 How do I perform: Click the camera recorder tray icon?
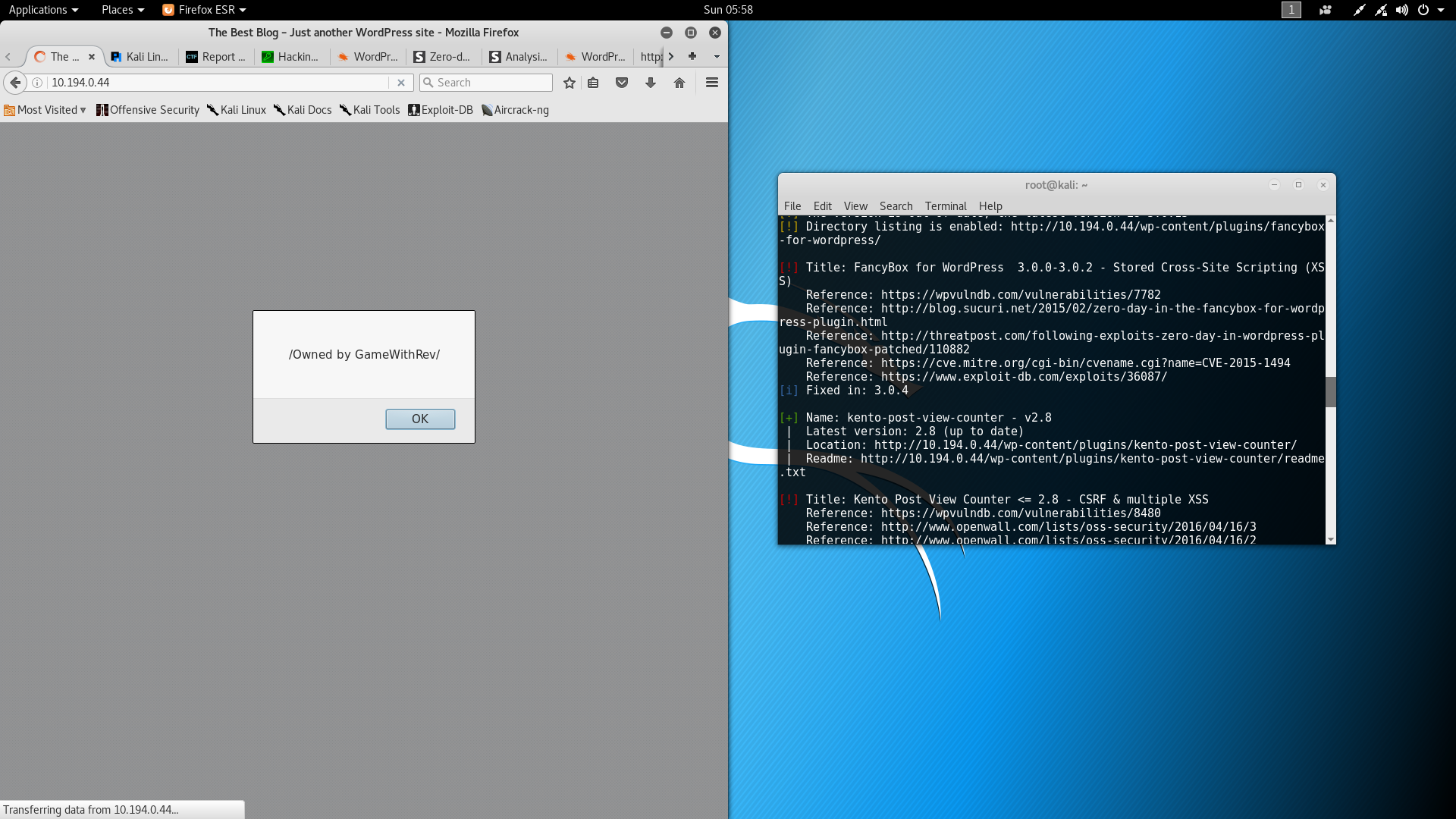(x=1326, y=10)
